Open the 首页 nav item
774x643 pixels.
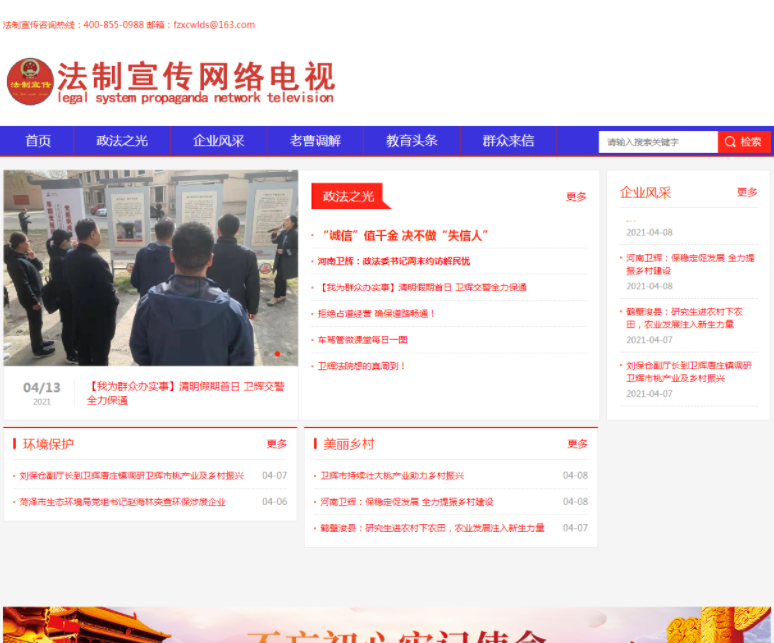pyautogui.click(x=39, y=141)
